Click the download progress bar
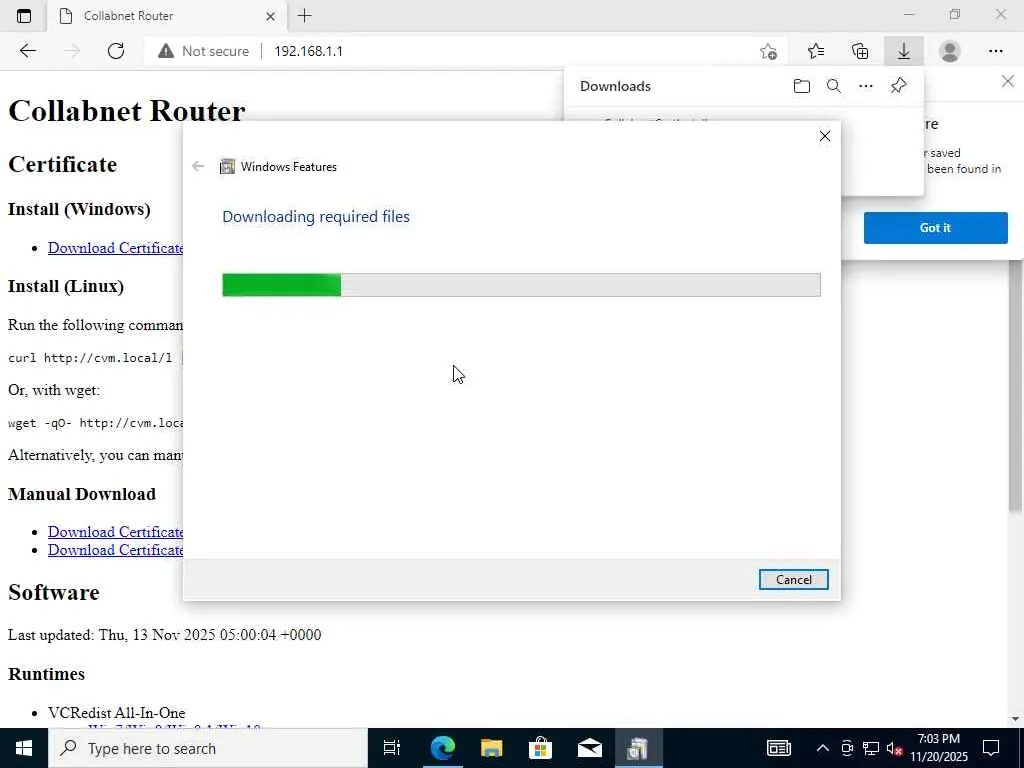1024x768 pixels. pyautogui.click(x=521, y=285)
